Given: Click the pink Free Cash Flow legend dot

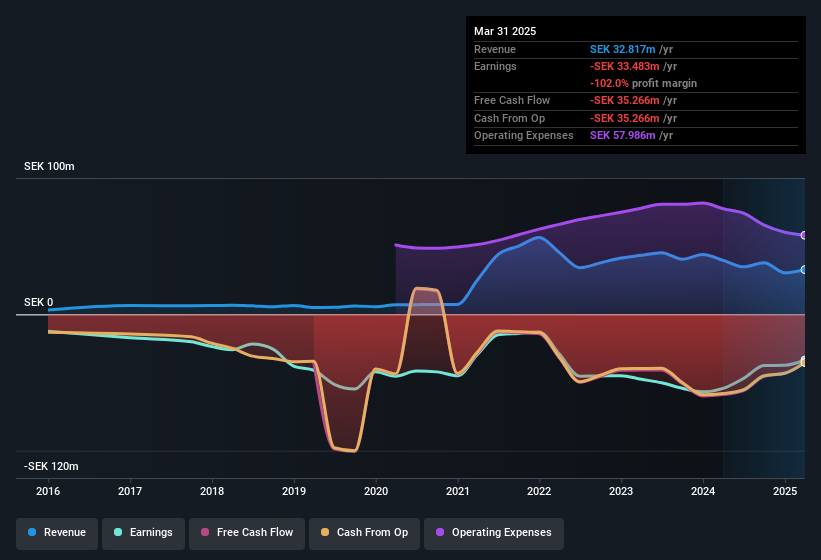Looking at the screenshot, I should [205, 532].
